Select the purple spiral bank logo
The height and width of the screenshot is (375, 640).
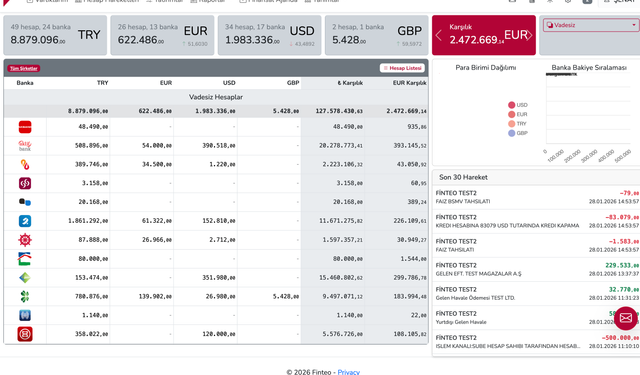point(25,183)
